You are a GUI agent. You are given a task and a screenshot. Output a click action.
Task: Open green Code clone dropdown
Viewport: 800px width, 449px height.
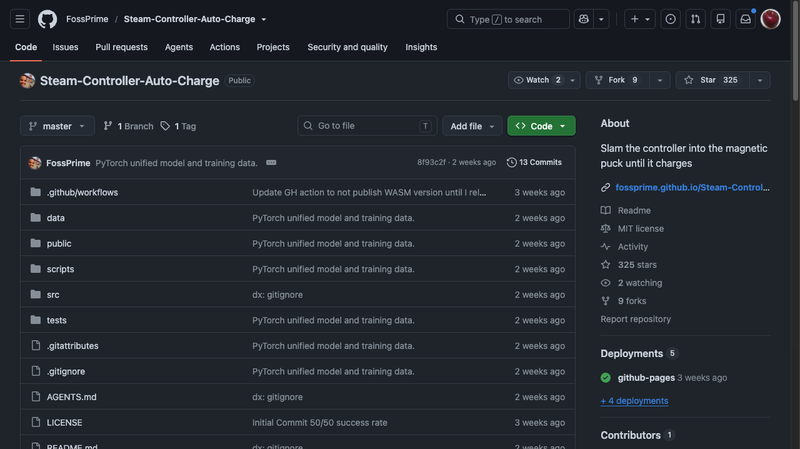[x=541, y=126]
